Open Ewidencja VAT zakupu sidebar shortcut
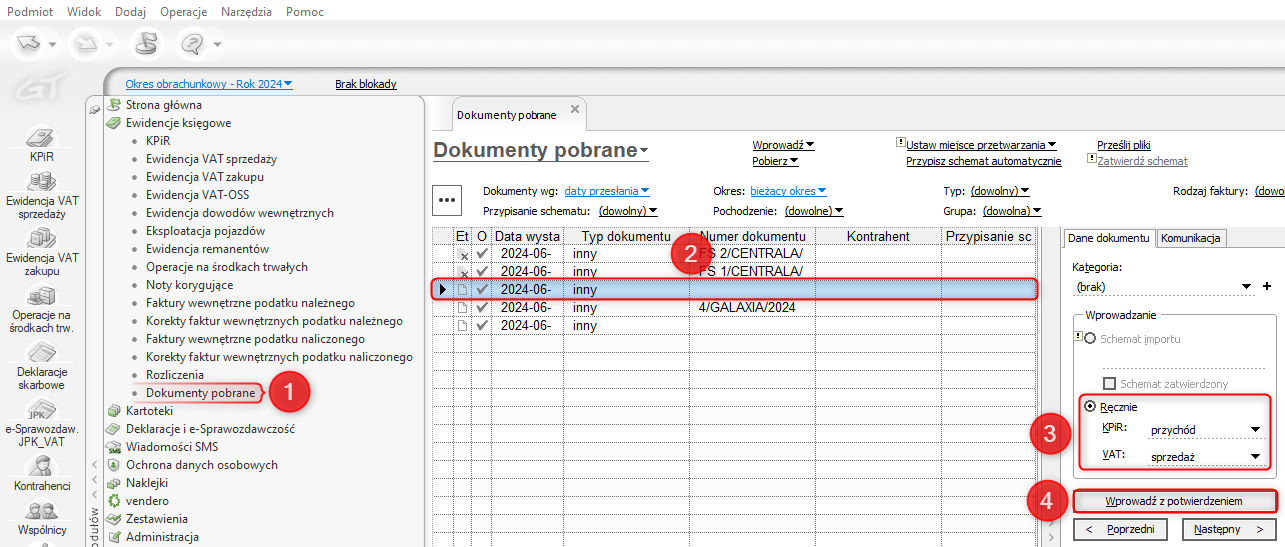This screenshot has height=547, width=1285. [42, 252]
